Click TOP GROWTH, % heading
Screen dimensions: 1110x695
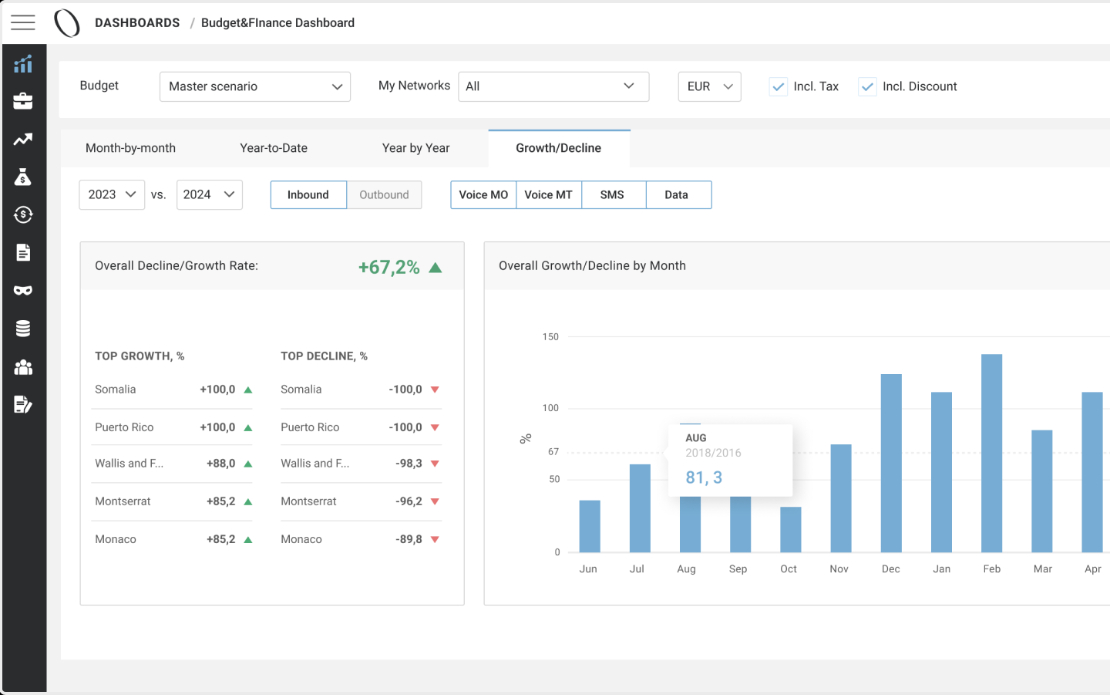pyautogui.click(x=139, y=356)
